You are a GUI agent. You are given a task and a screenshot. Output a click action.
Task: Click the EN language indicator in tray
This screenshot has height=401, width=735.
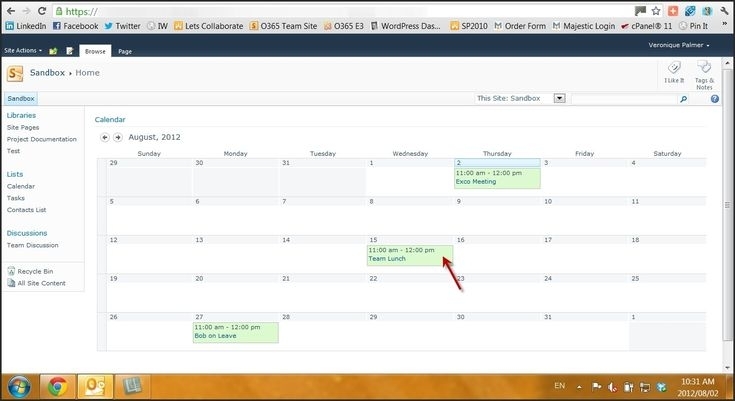coord(559,386)
